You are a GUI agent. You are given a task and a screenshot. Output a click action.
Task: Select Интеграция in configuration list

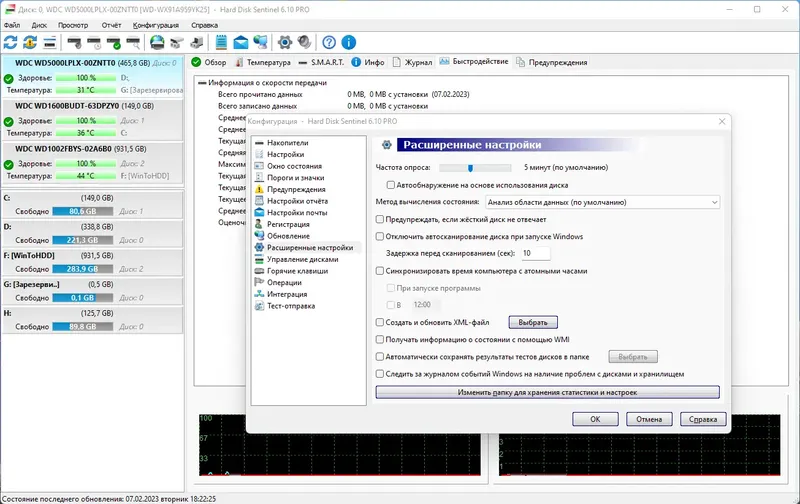(x=287, y=294)
